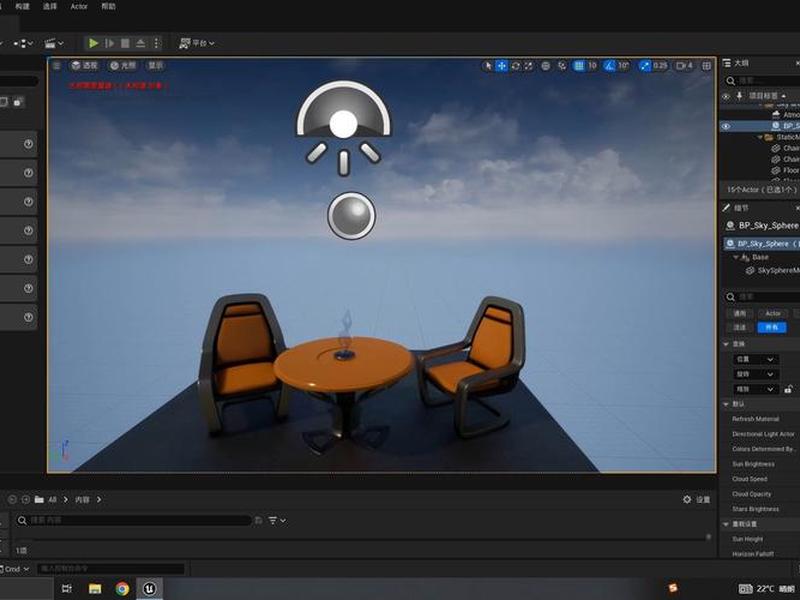Click the eject button in play toolbar
Screen dimensions: 800x600
point(140,43)
